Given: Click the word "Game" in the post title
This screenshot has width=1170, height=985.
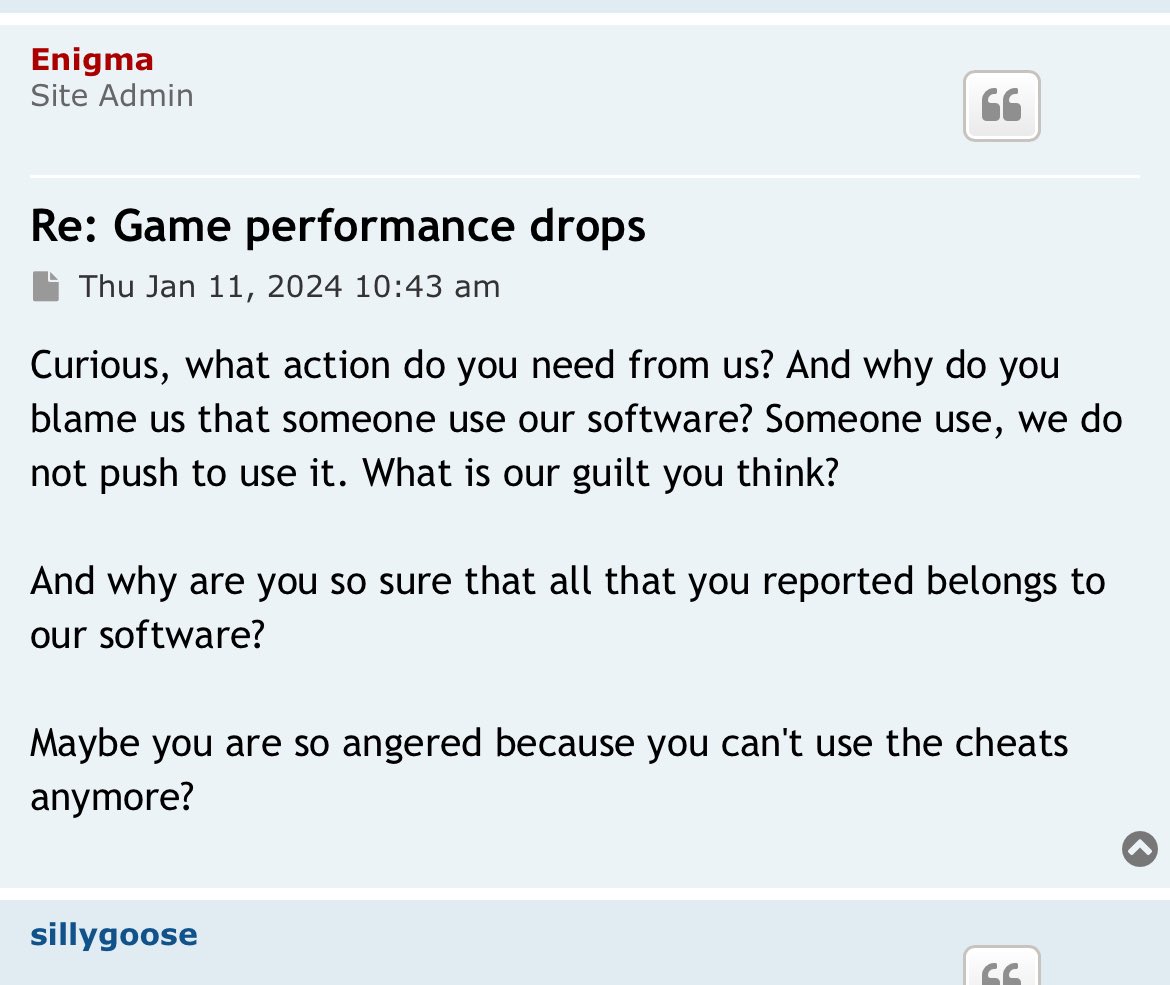Looking at the screenshot, I should pos(172,226).
